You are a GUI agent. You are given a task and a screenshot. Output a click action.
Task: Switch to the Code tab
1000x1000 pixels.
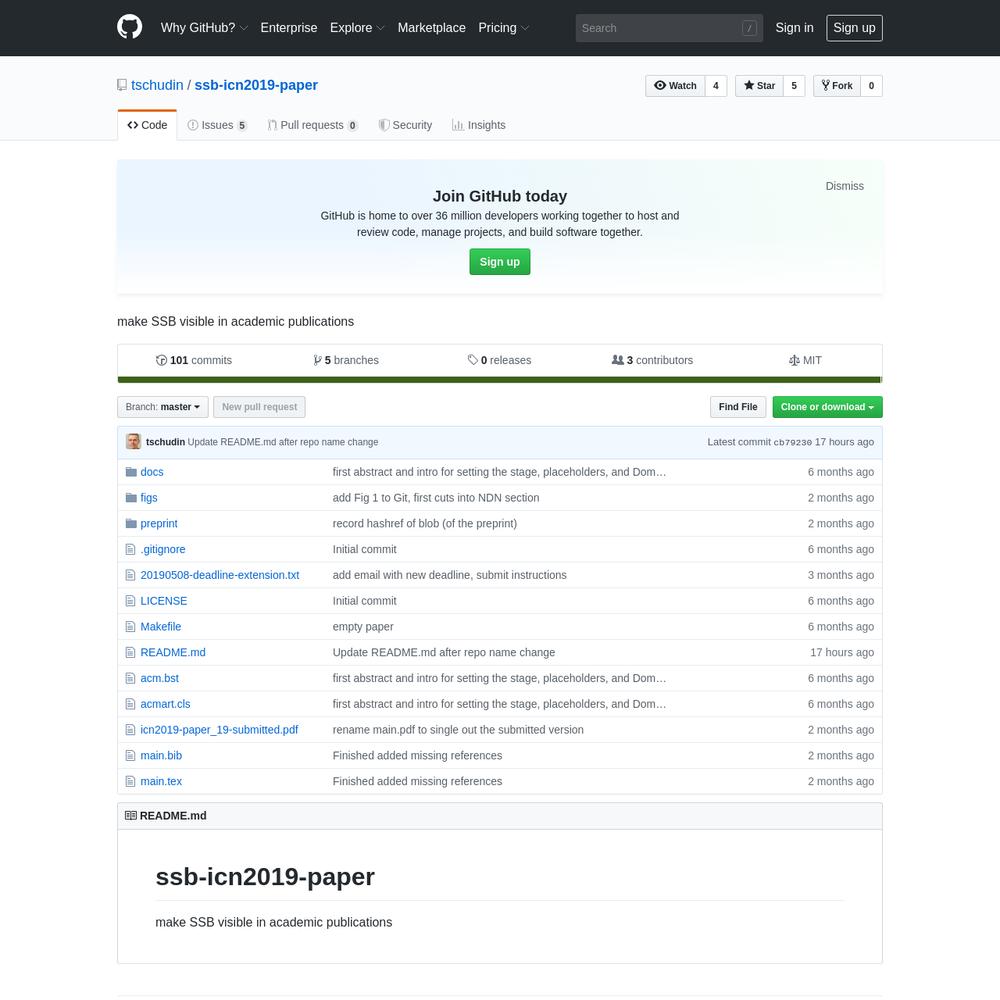pyautogui.click(x=147, y=125)
